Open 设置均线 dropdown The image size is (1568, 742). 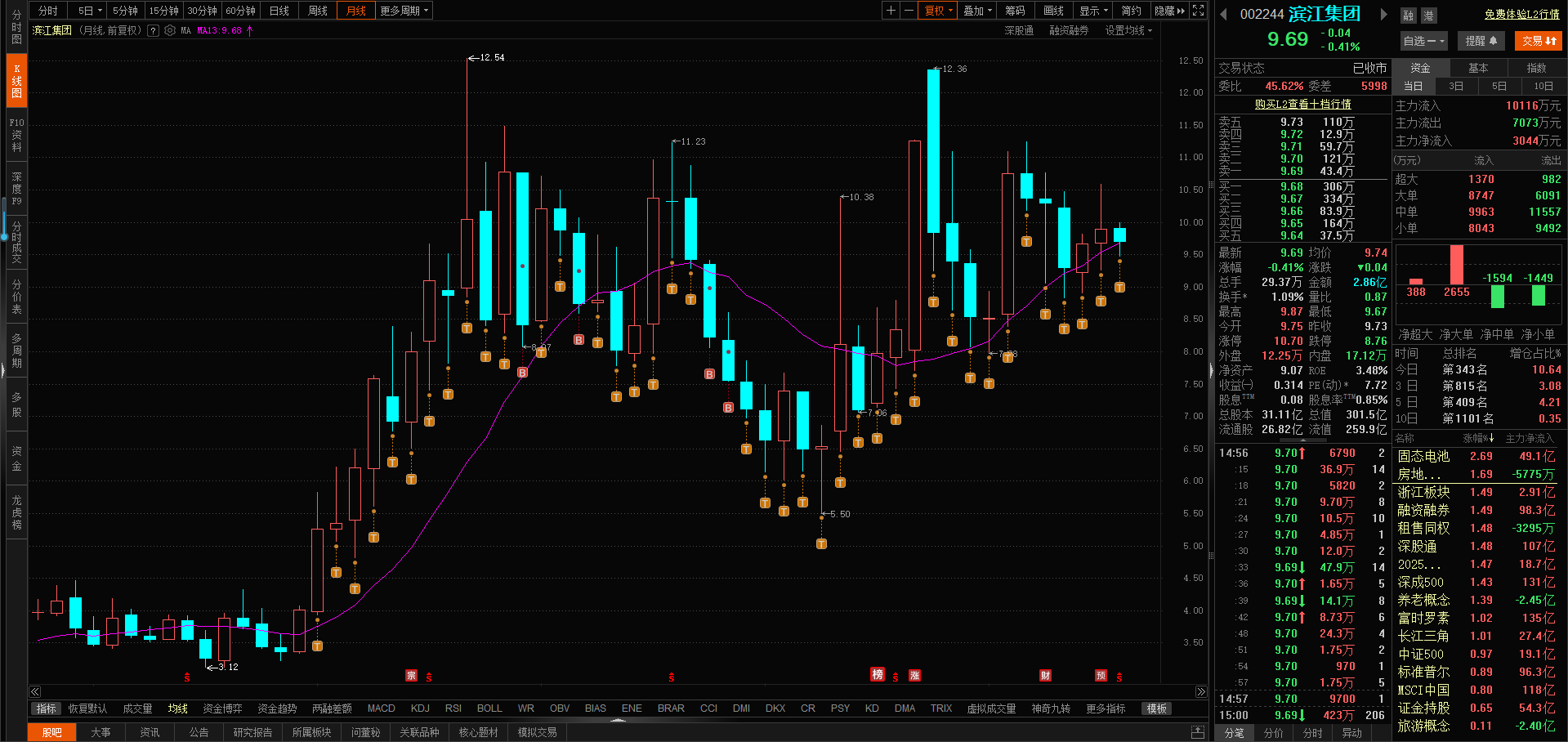coord(1128,30)
